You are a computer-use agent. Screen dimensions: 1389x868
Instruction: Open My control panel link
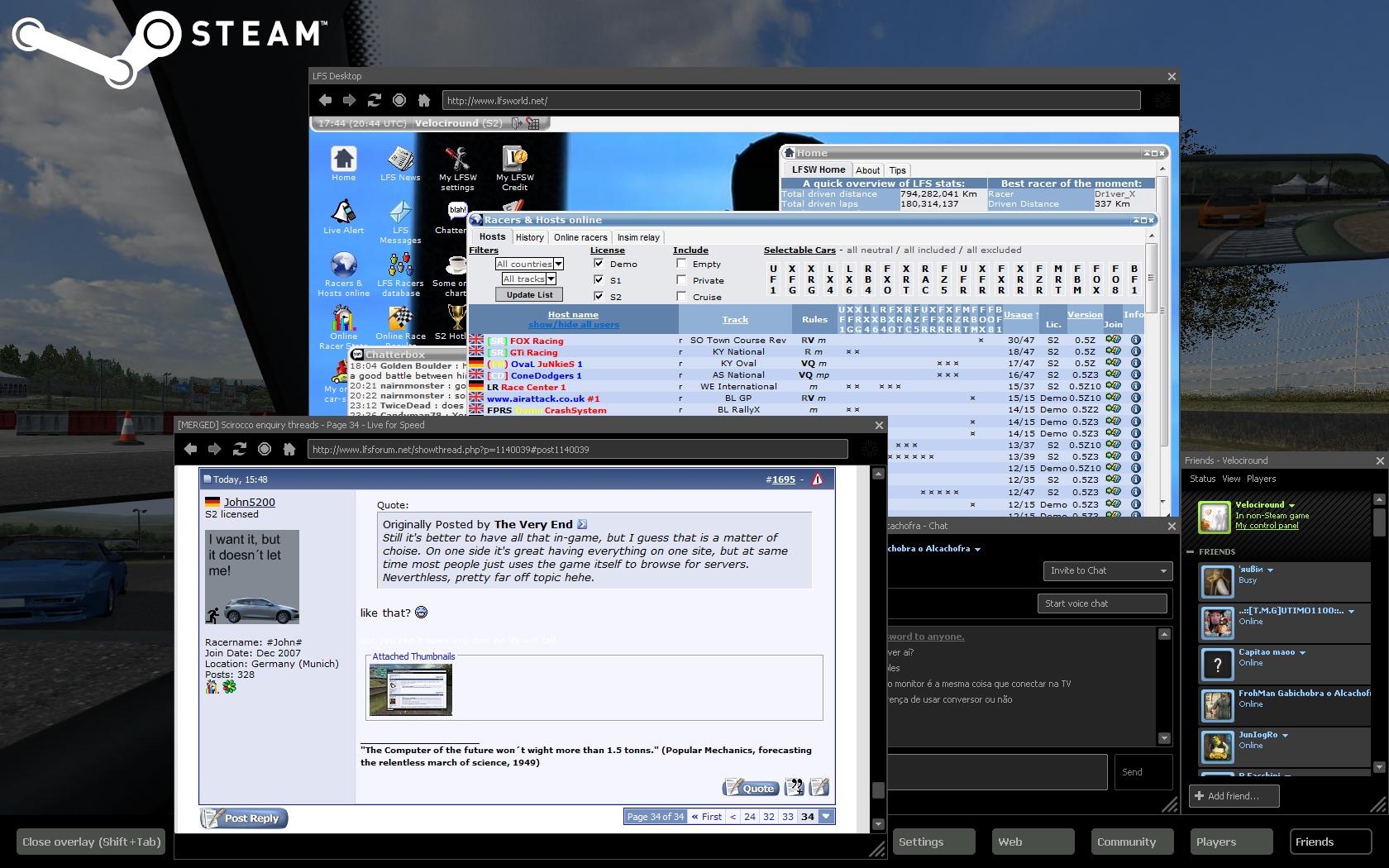click(x=1267, y=526)
